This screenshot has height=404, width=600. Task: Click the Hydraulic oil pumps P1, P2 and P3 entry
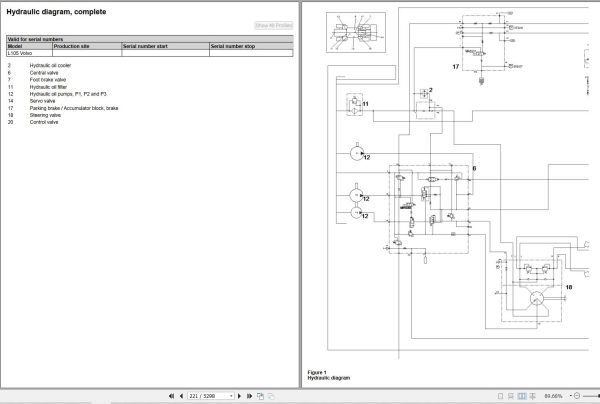[68, 94]
